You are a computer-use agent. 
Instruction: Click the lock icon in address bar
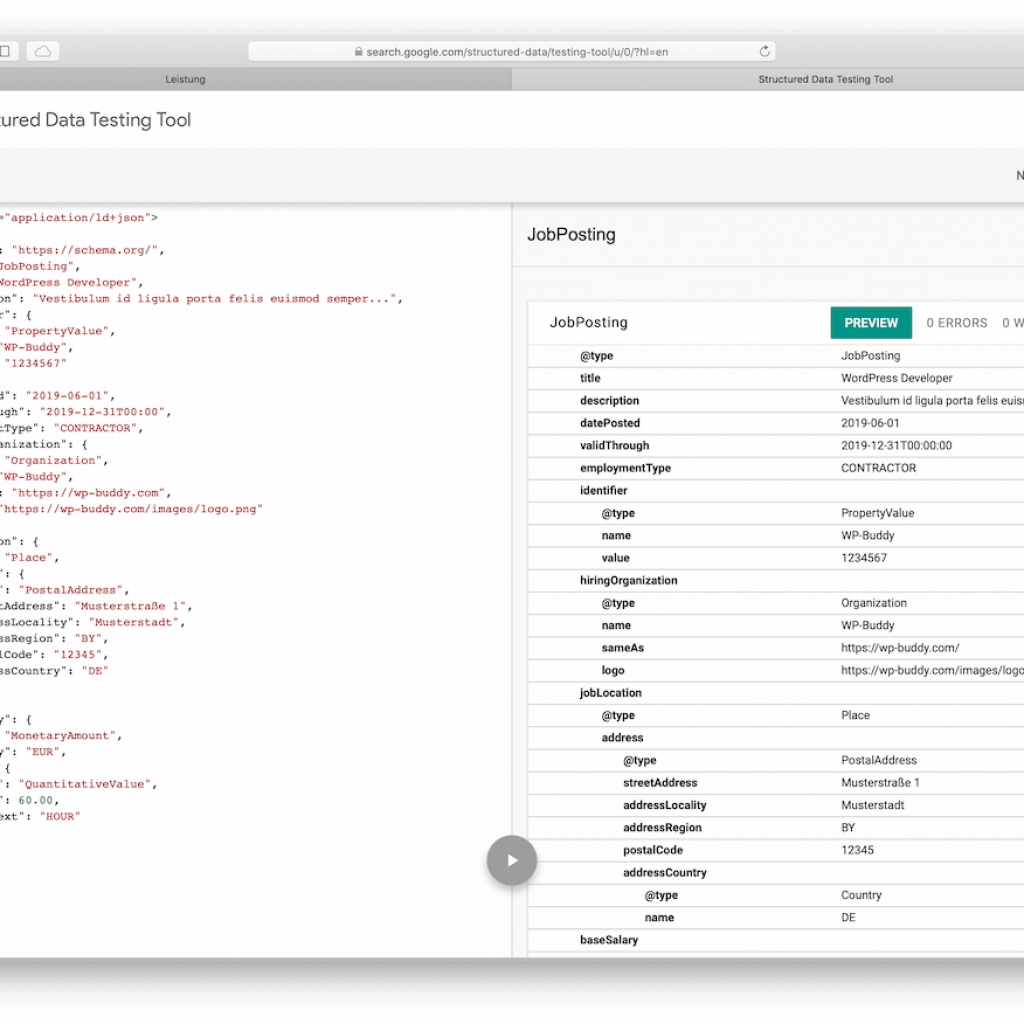[359, 51]
